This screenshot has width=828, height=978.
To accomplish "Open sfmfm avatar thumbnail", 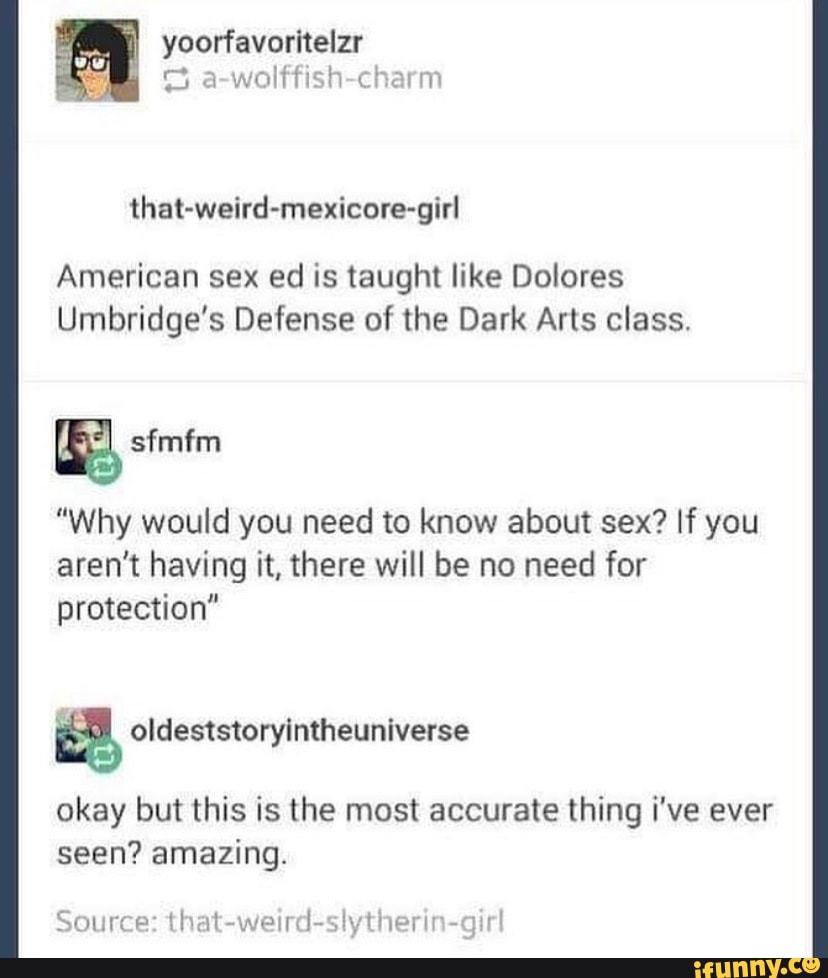I will 84,447.
